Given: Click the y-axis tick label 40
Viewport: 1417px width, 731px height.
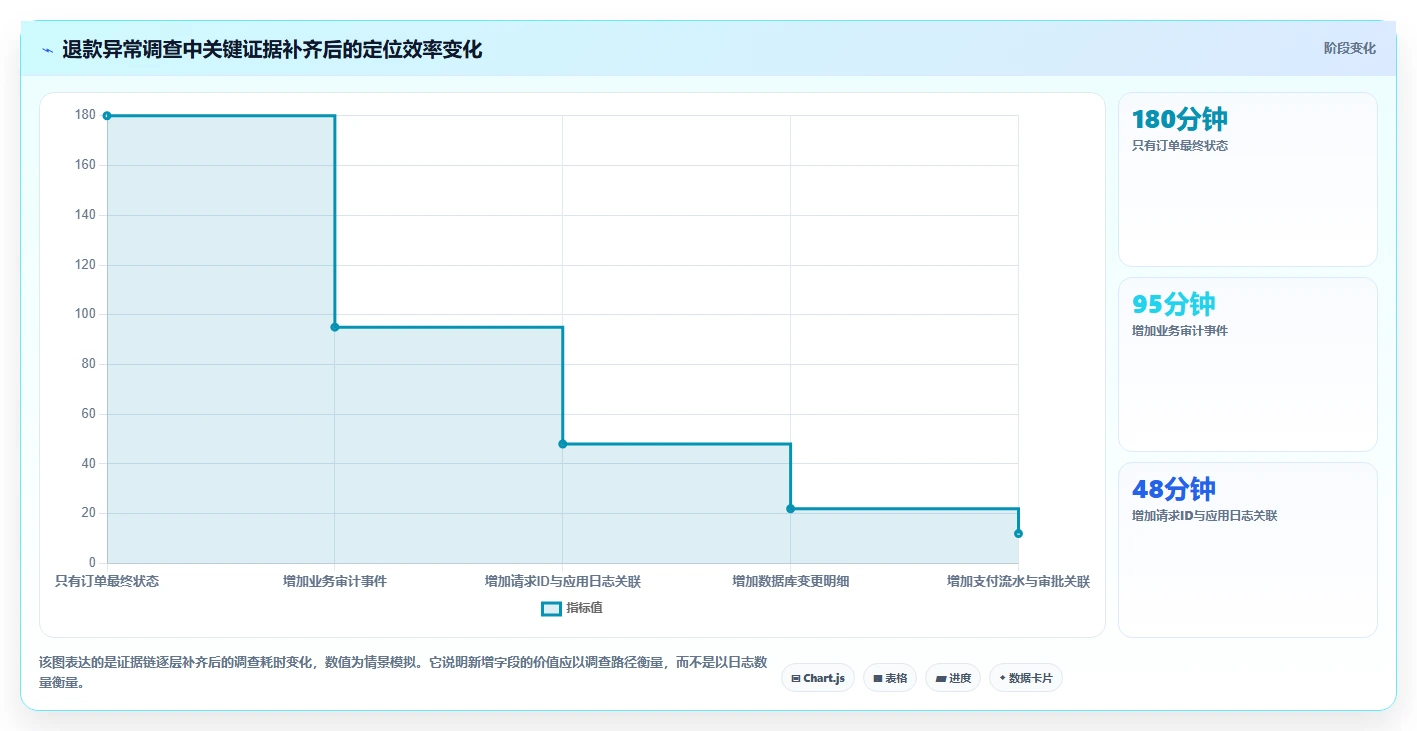Looking at the screenshot, I should tap(88, 463).
